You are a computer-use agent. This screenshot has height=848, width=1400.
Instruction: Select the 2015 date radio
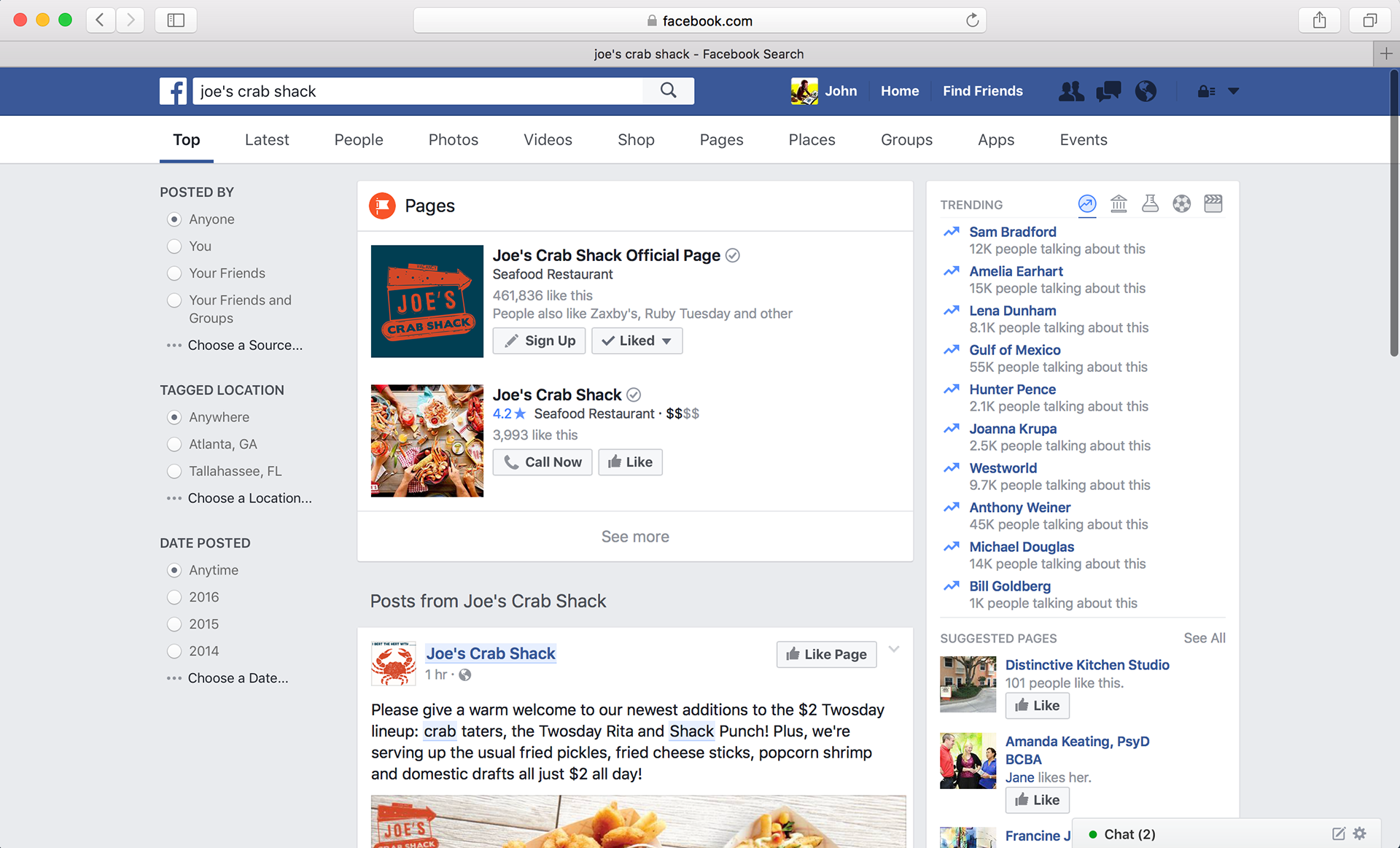(x=174, y=624)
